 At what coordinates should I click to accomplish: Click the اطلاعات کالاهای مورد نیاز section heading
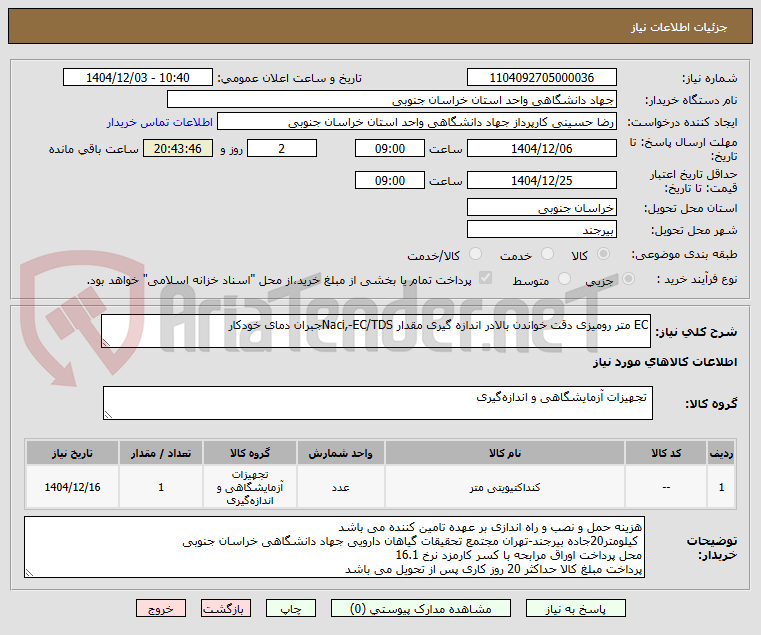click(665, 362)
